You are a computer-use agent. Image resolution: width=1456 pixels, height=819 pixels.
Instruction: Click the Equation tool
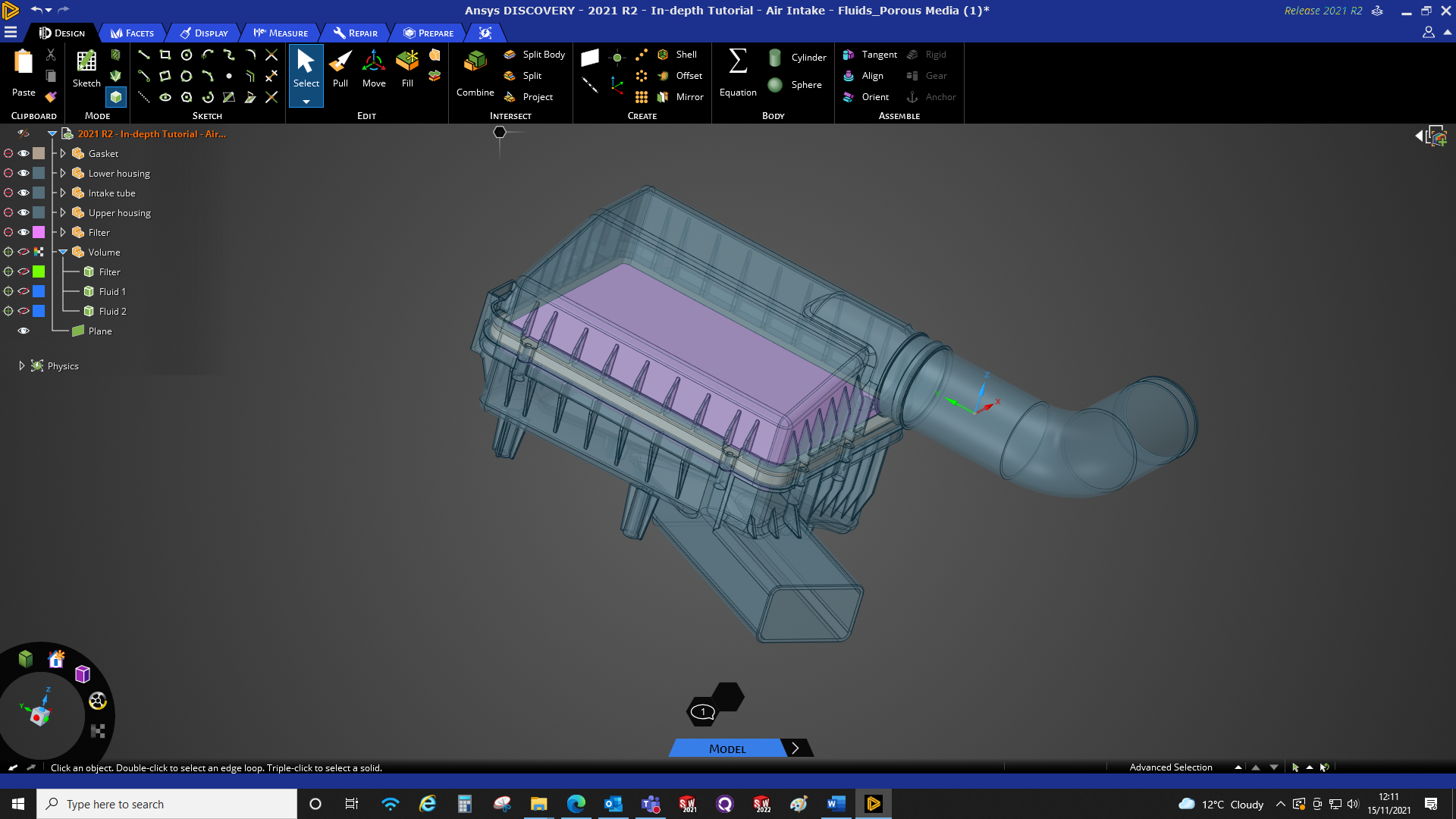738,74
